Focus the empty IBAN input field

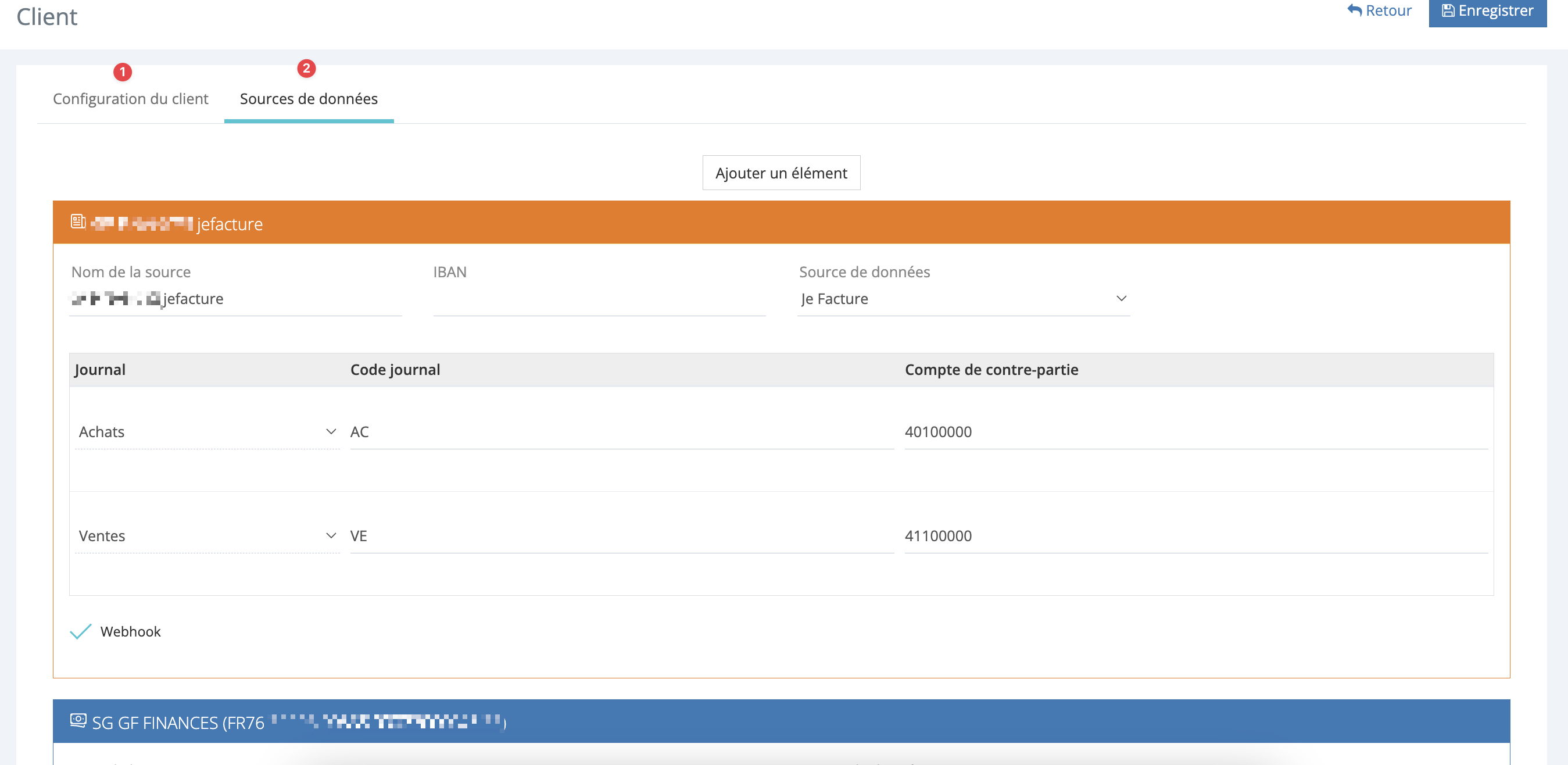599,298
